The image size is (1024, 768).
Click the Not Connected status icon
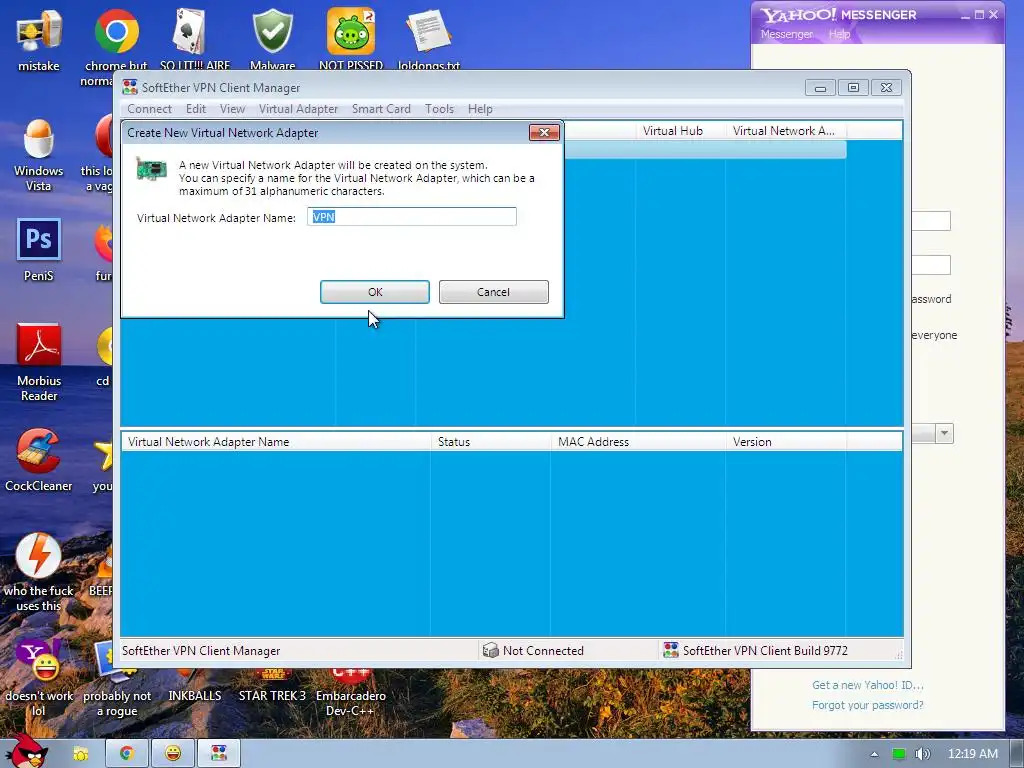(490, 650)
